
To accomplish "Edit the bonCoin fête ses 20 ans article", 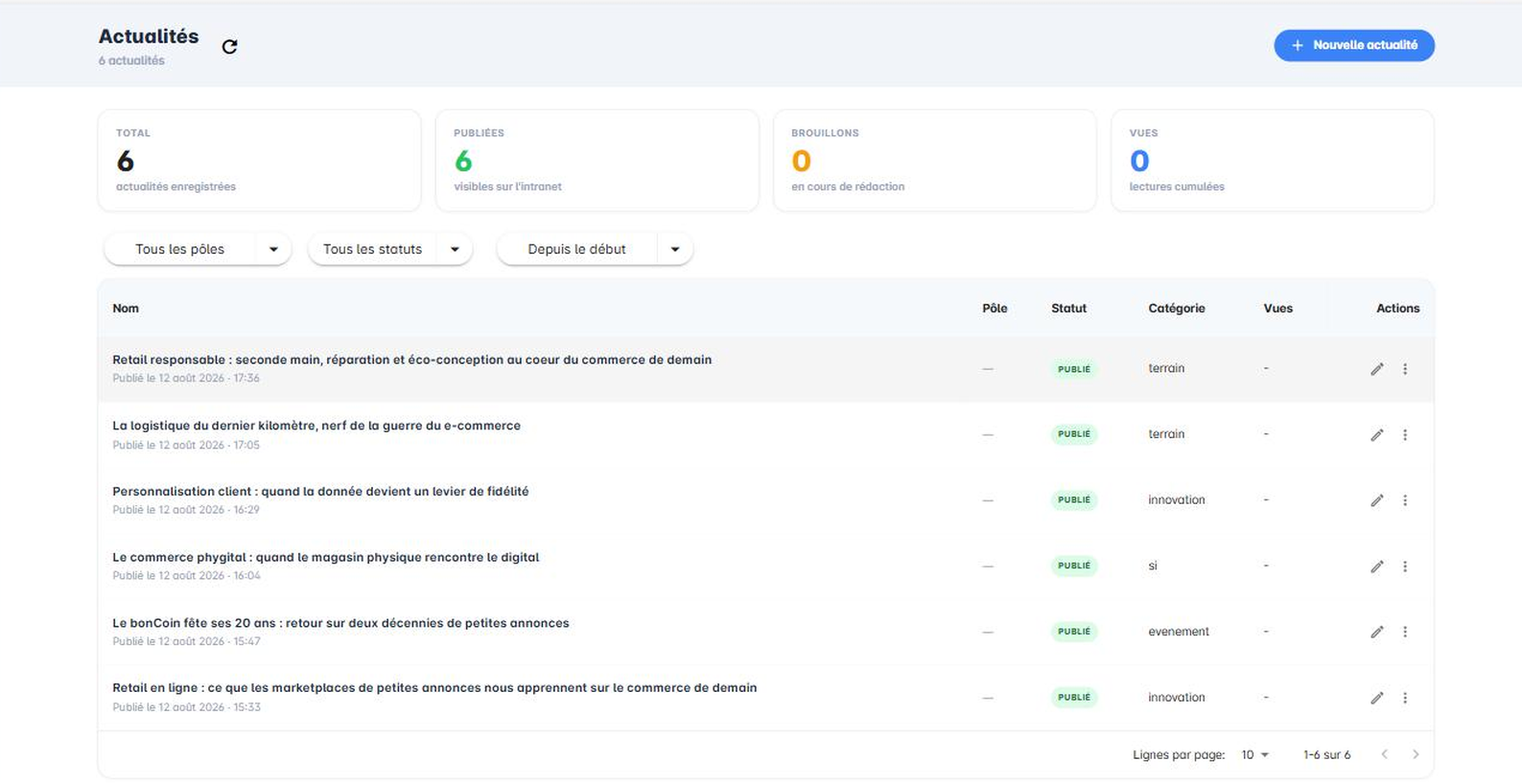I will 1376,632.
